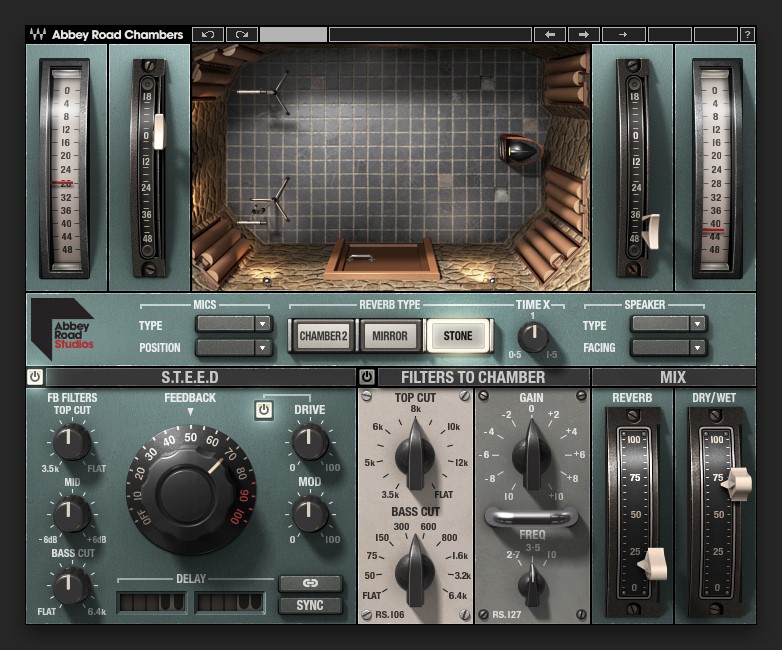The height and width of the screenshot is (650, 782).
Task: Click the FB Filters MID knob
Action: [x=71, y=513]
